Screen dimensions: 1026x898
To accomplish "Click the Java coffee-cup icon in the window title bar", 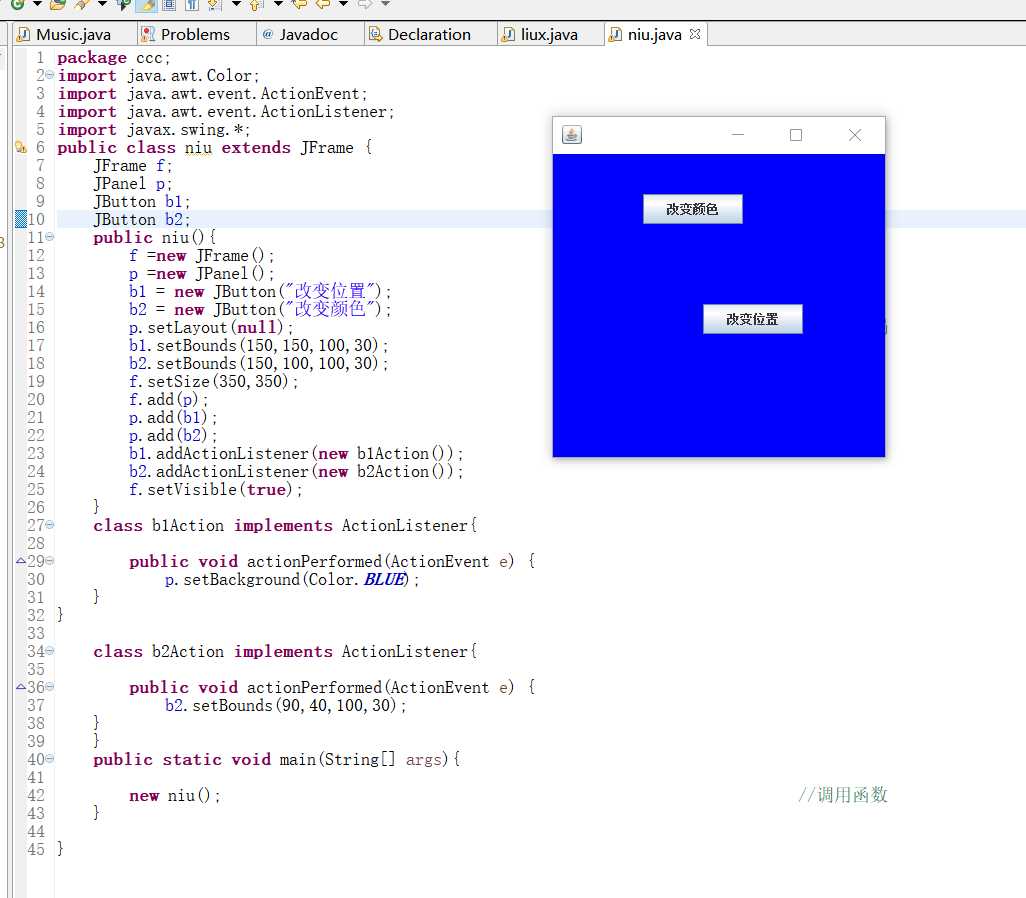I will tap(572, 135).
